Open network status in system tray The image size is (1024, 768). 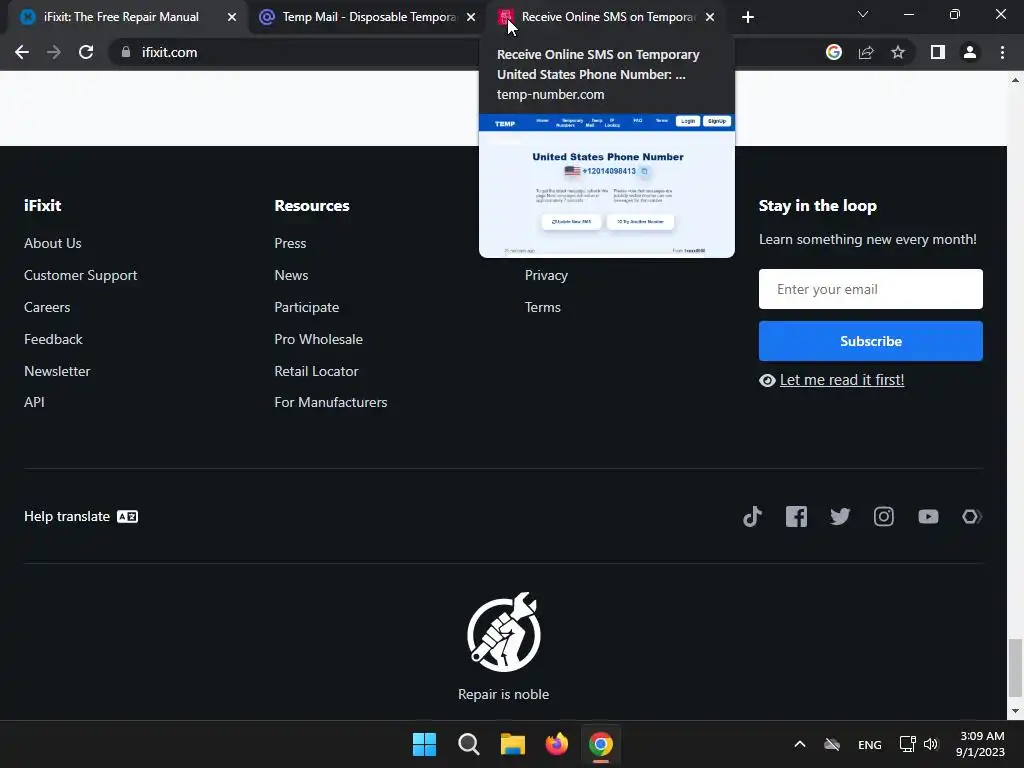pos(907,744)
